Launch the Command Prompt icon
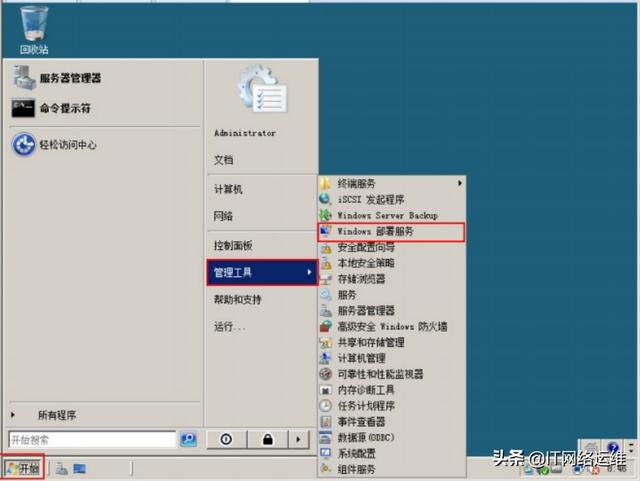This screenshot has height=481, width=640. click(x=23, y=108)
